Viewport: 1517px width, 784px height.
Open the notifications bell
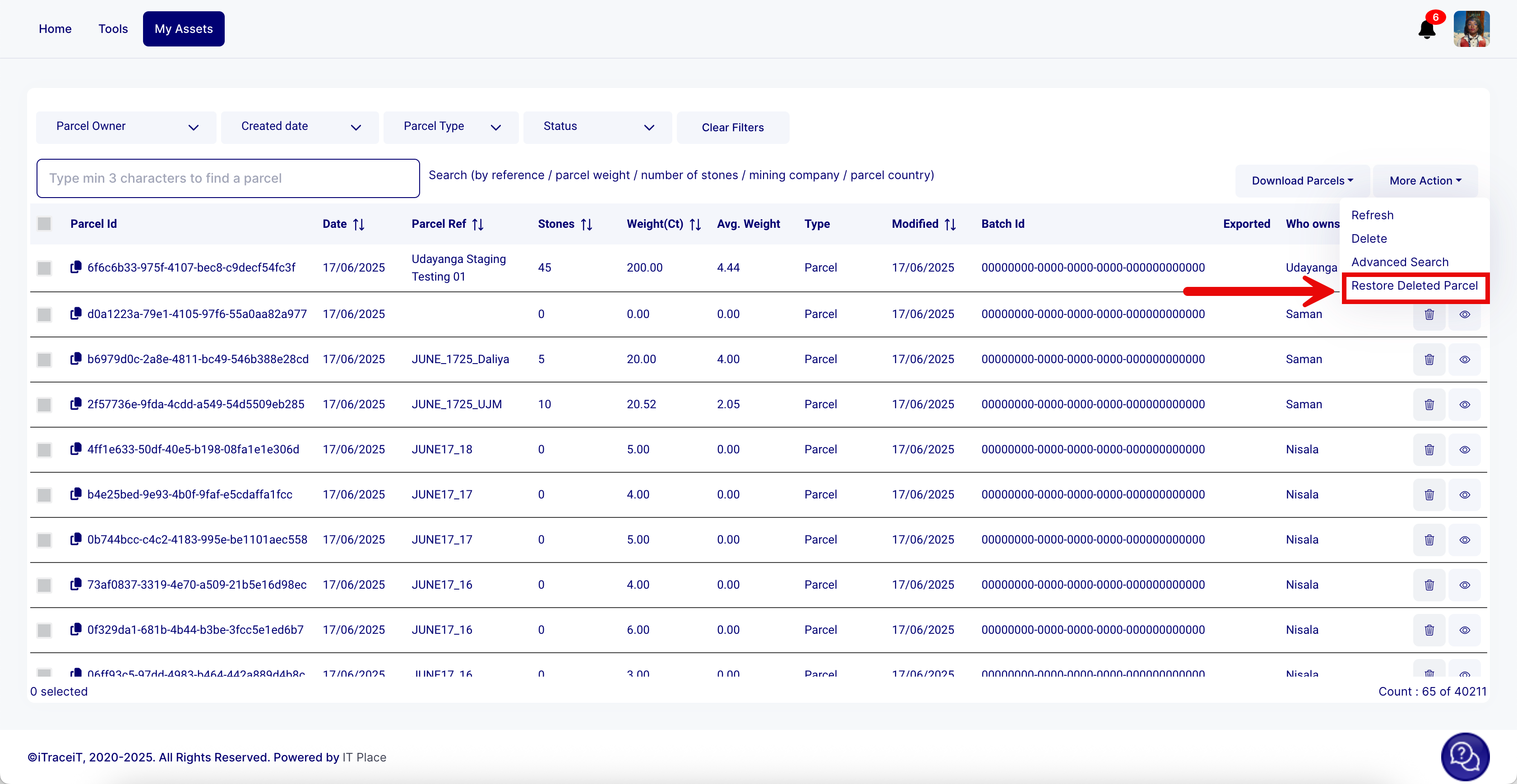click(1426, 29)
